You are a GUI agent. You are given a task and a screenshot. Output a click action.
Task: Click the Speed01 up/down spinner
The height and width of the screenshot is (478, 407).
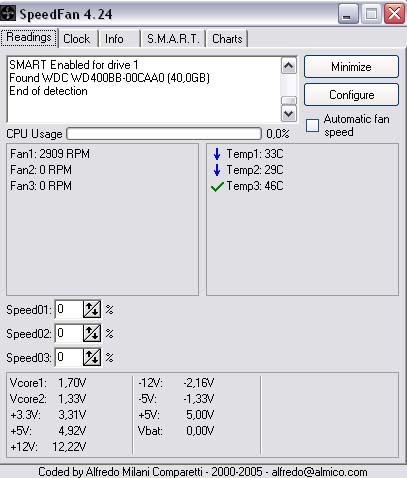(x=92, y=309)
